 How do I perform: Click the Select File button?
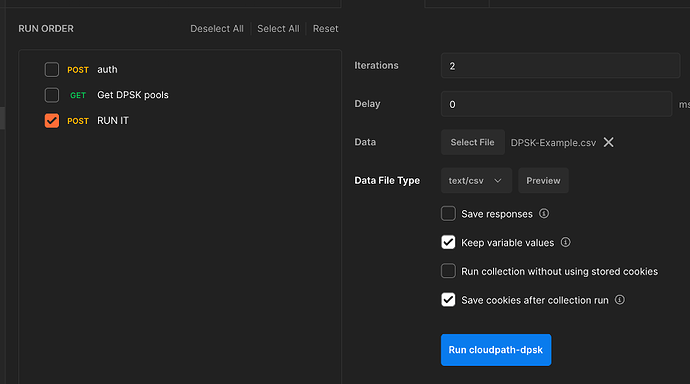473,142
